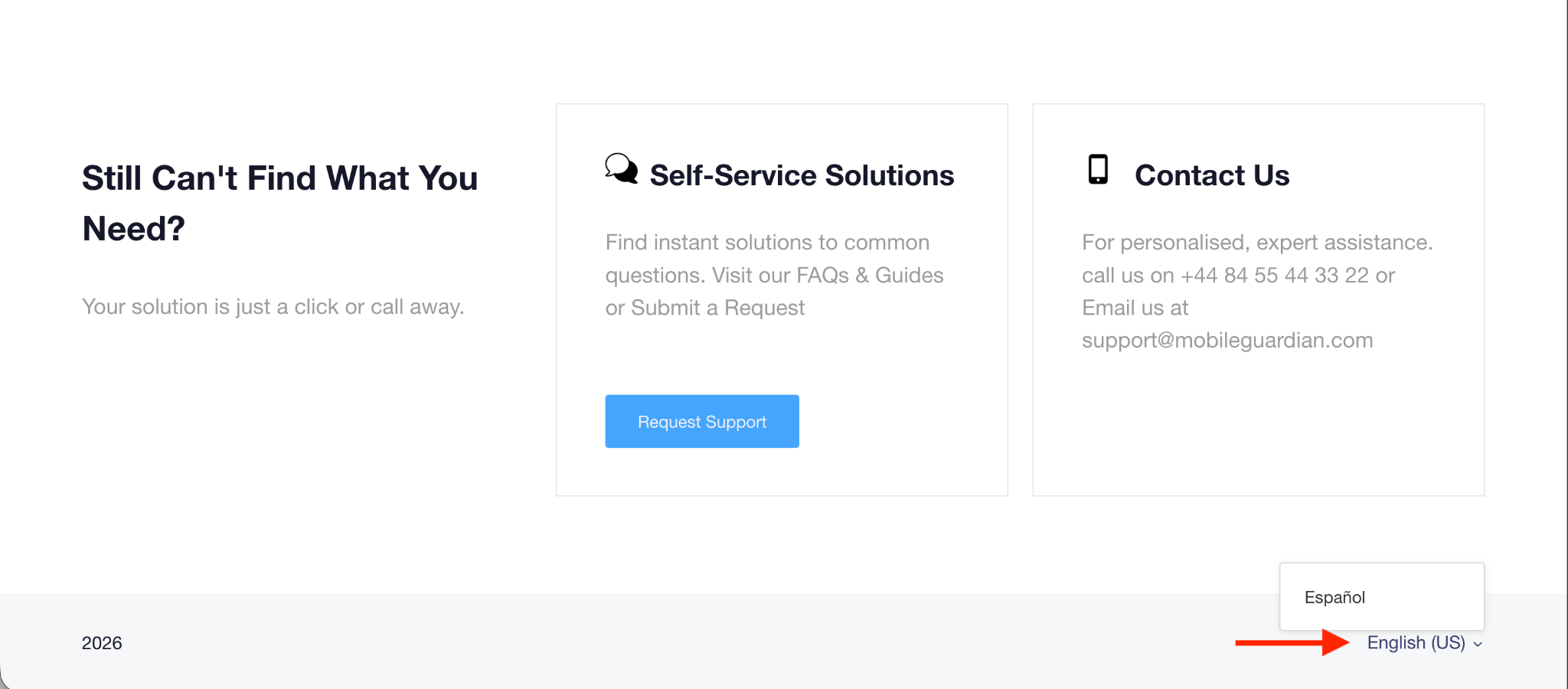Image resolution: width=1568 pixels, height=689 pixels.
Task: Click the small chevron after English (US)
Action: (x=1478, y=645)
